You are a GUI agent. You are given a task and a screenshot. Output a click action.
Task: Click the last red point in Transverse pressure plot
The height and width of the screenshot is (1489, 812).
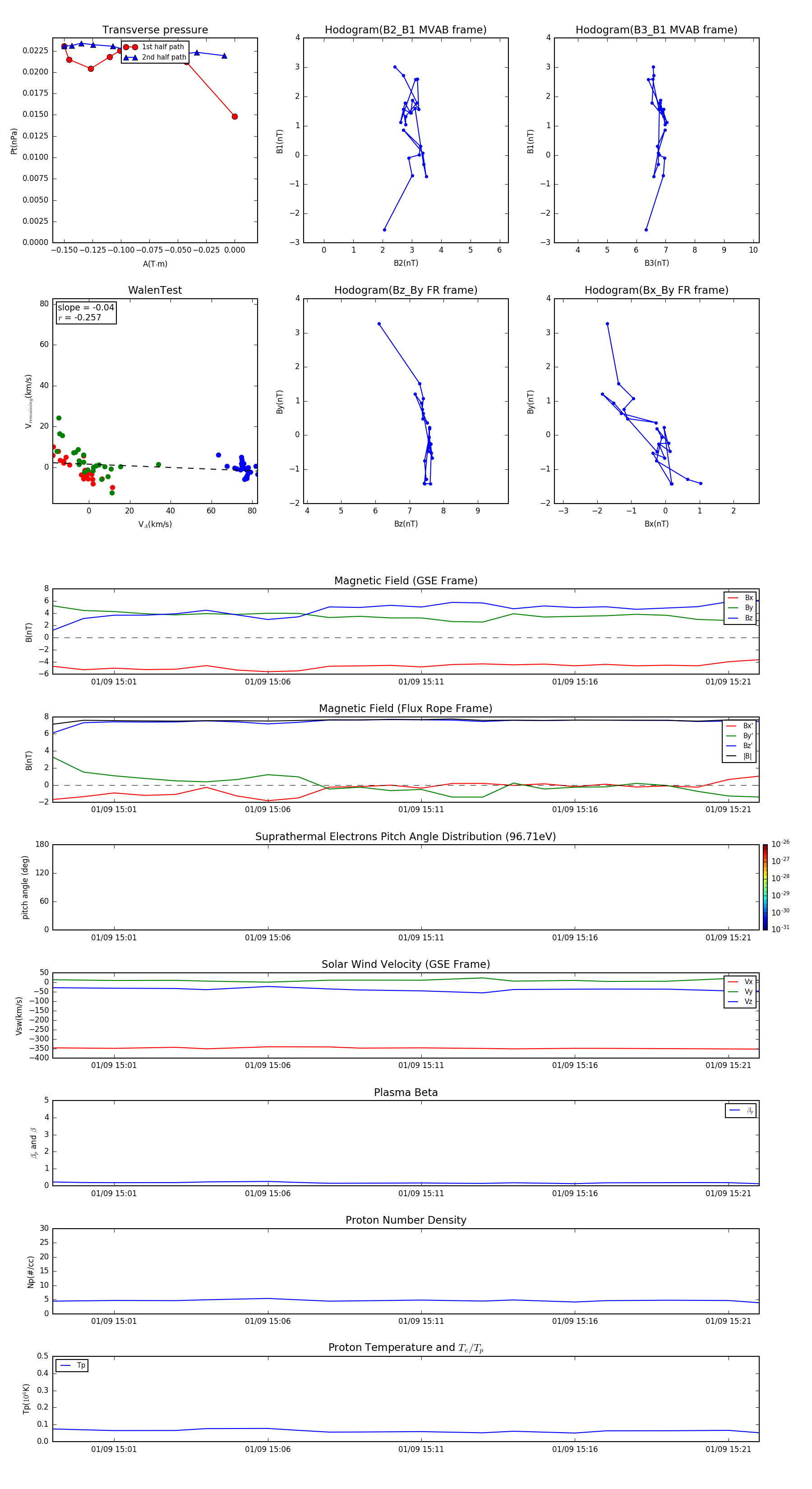click(235, 117)
